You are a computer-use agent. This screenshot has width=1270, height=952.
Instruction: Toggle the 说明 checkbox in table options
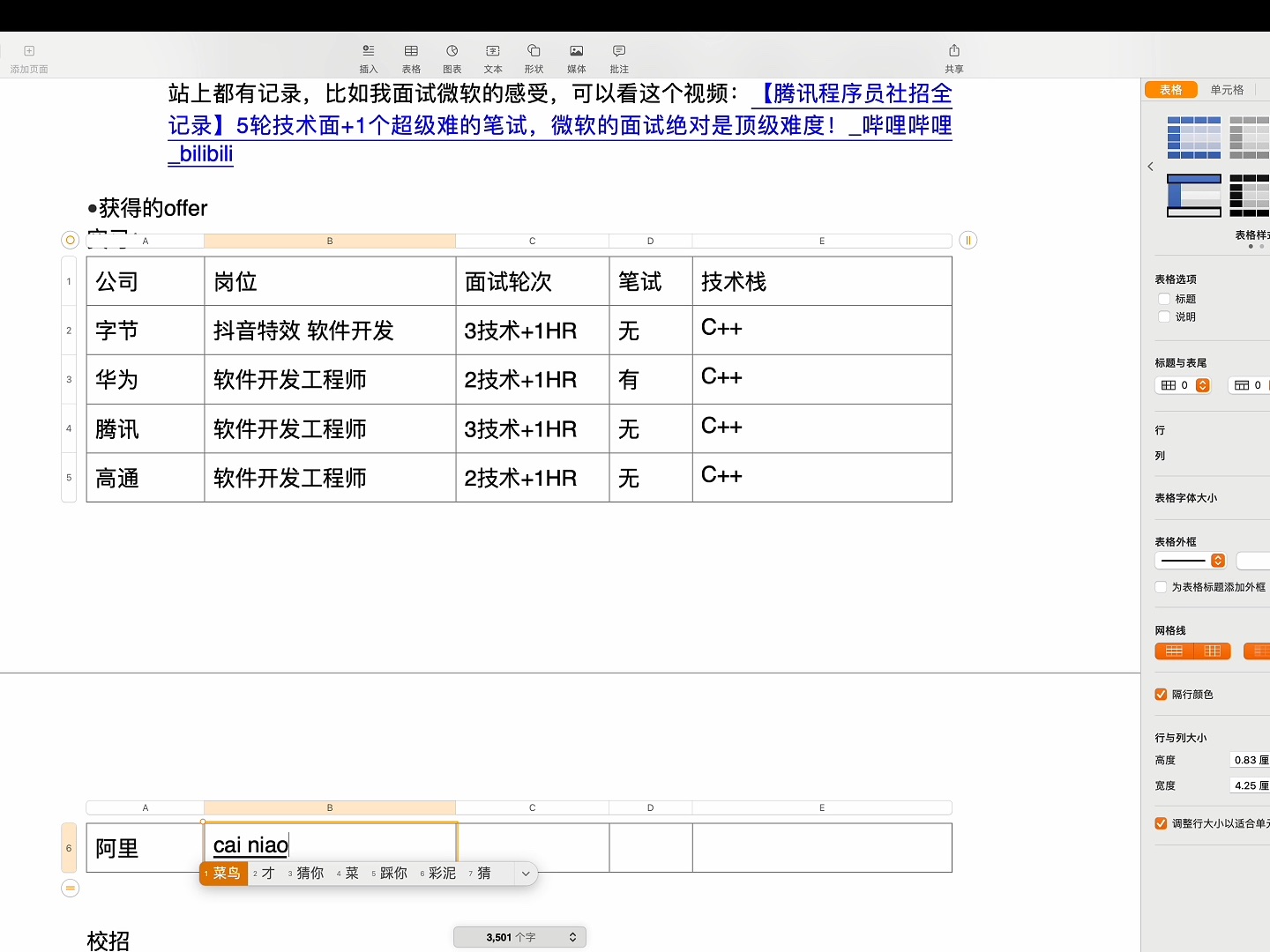[1164, 316]
